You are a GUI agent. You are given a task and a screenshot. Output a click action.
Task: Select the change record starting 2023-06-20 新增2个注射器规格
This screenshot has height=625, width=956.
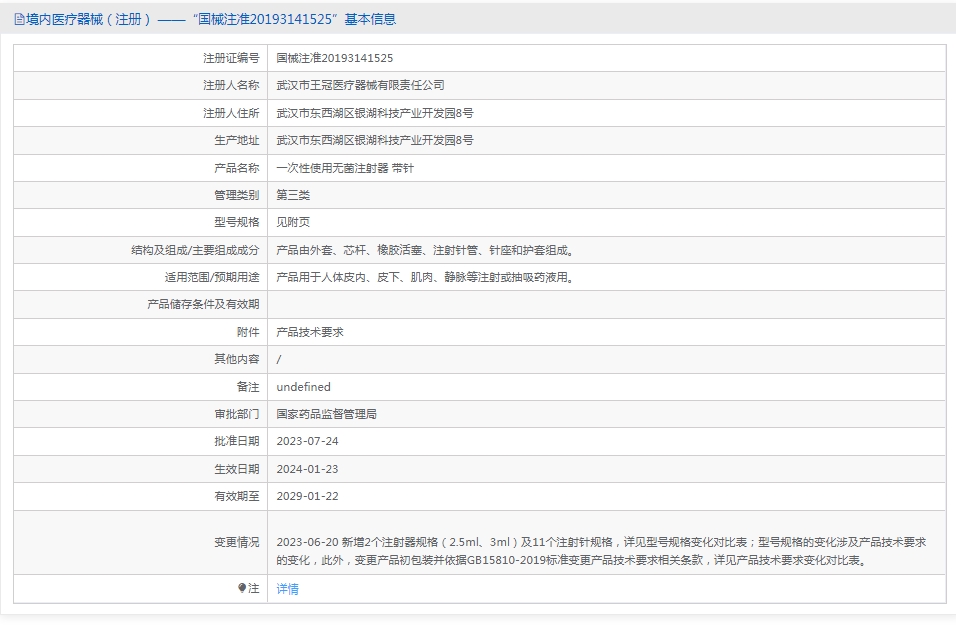click(x=601, y=551)
